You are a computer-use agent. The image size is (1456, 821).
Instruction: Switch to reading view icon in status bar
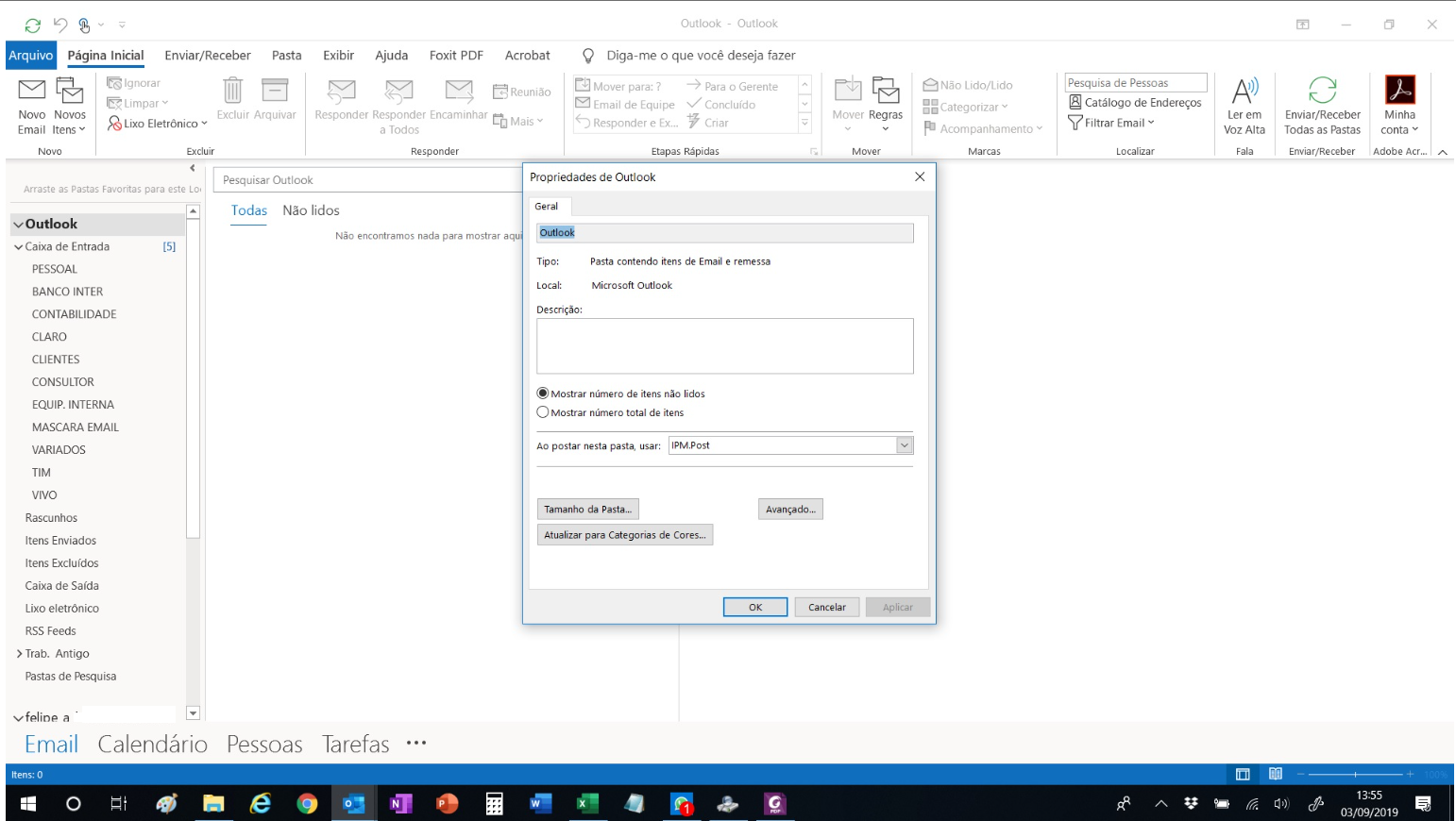tap(1276, 775)
